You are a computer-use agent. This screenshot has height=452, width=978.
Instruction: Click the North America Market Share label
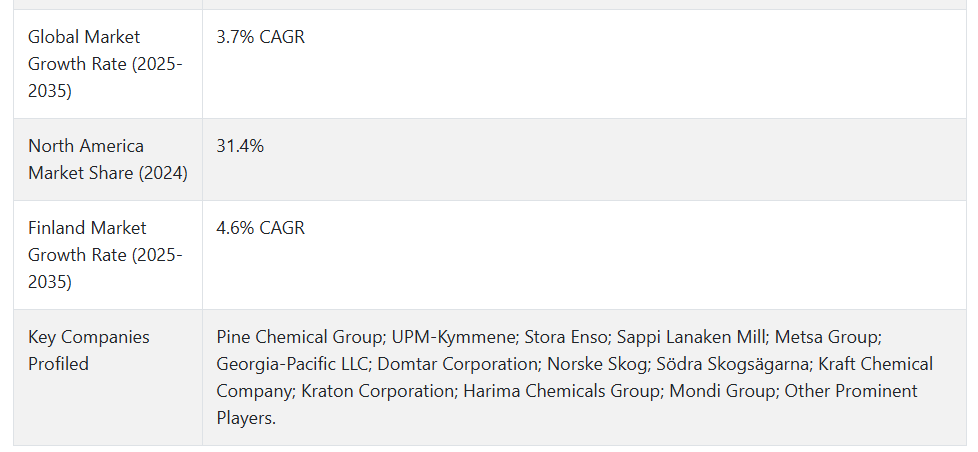pos(108,160)
